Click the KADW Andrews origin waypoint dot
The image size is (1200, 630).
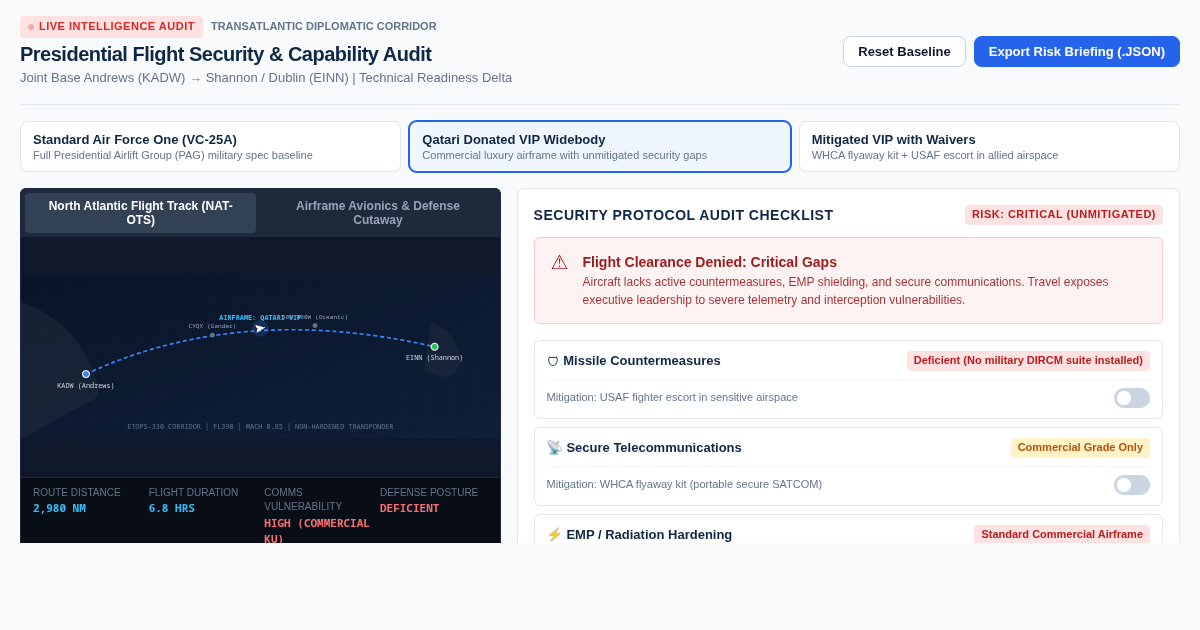(x=86, y=374)
